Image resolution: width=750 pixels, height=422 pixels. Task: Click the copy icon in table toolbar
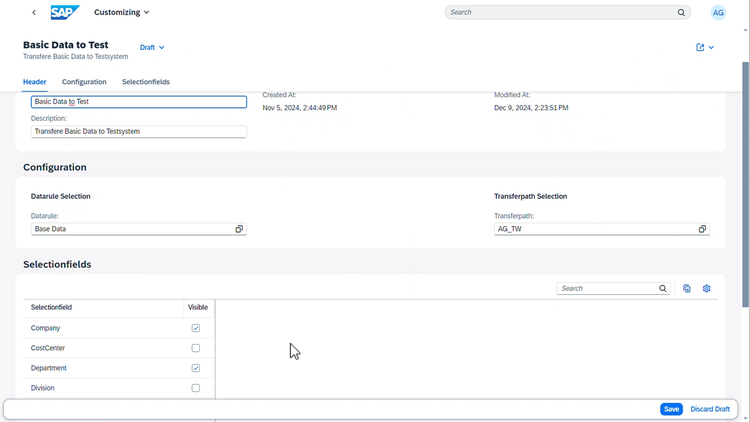[x=687, y=289]
